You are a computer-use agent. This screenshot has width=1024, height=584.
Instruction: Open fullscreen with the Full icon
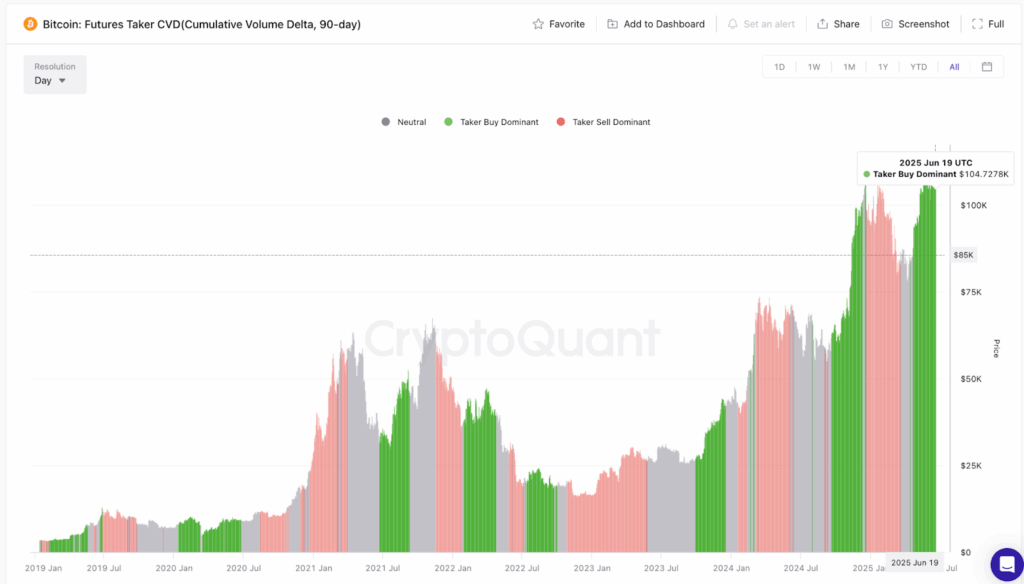(x=977, y=24)
